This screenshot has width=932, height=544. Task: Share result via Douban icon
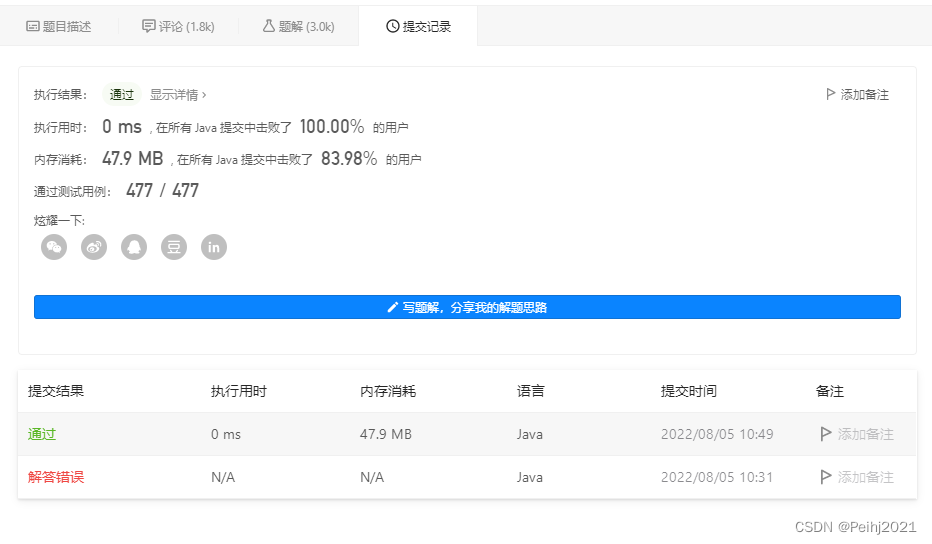pos(174,247)
